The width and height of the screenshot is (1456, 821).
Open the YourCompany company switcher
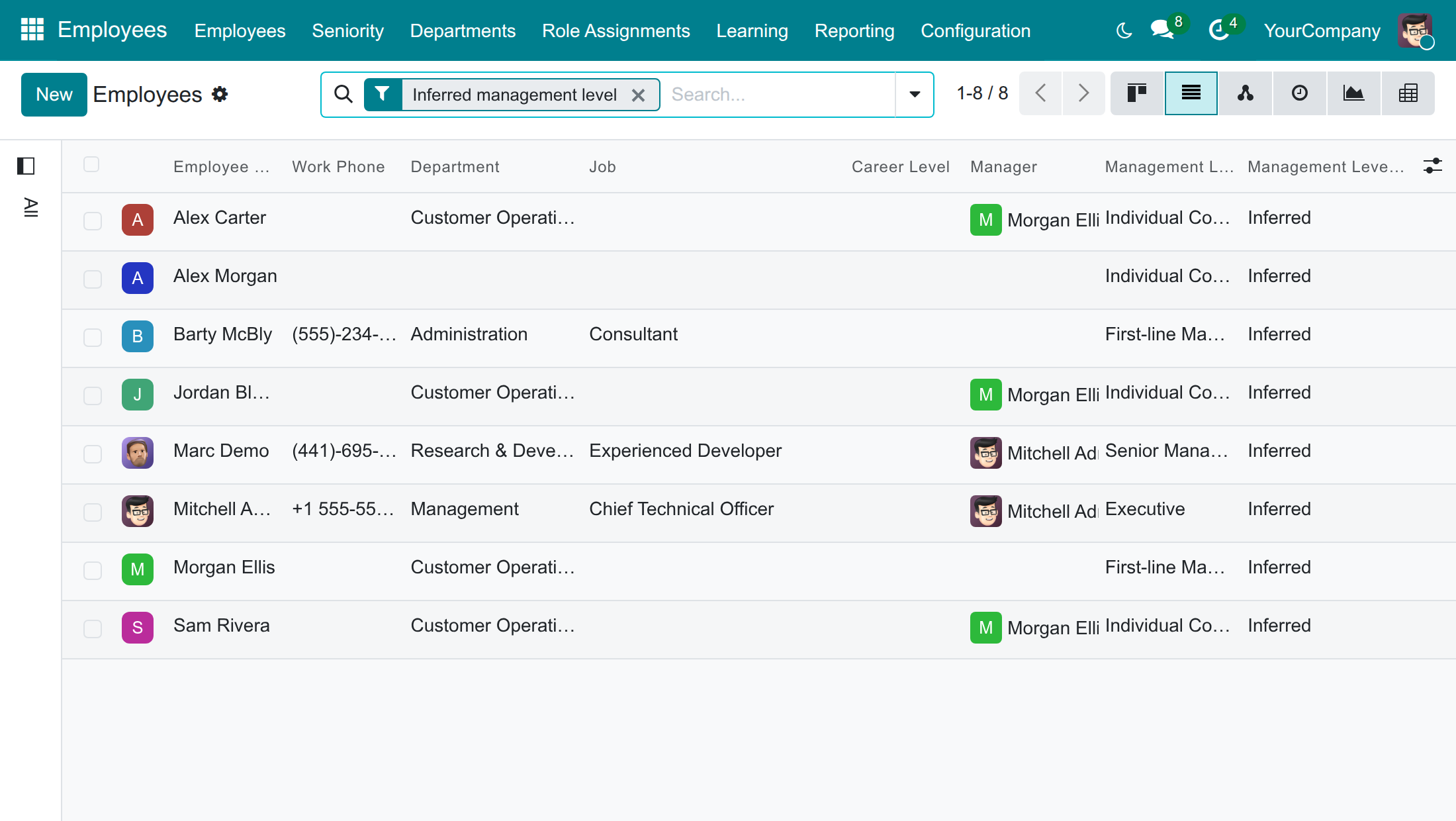(1322, 30)
